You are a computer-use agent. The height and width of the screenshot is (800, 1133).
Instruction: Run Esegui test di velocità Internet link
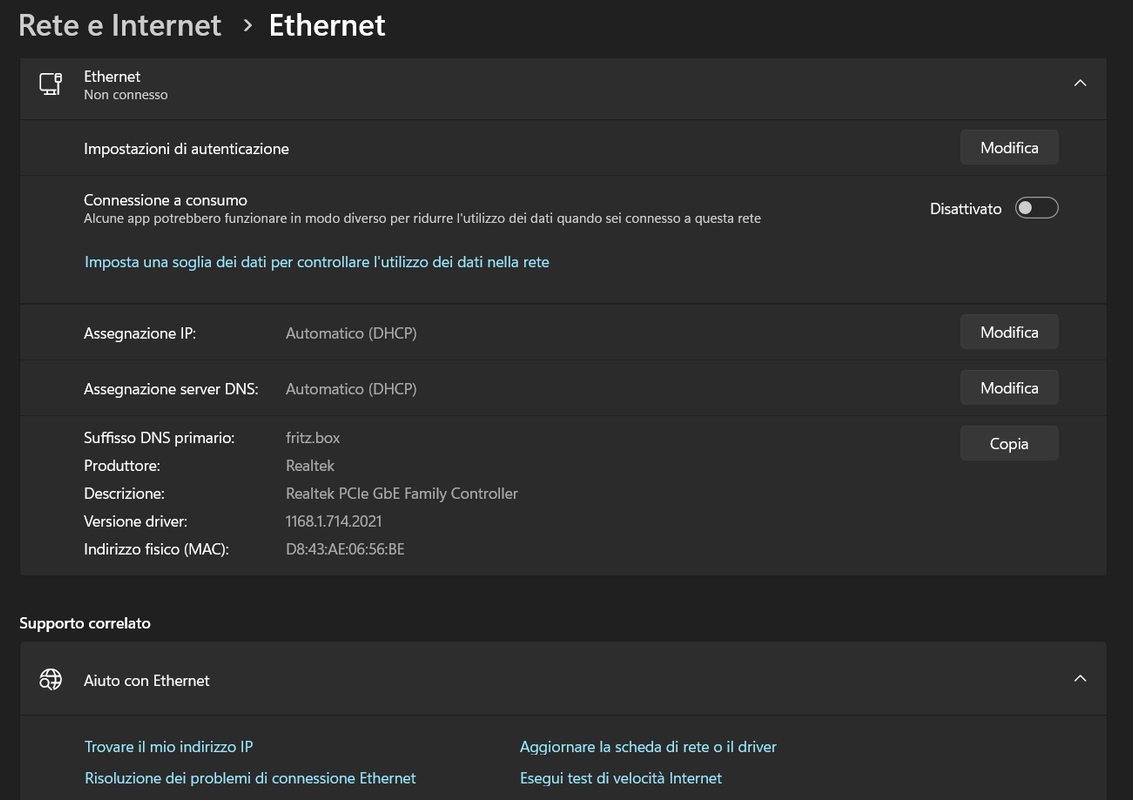(x=621, y=778)
